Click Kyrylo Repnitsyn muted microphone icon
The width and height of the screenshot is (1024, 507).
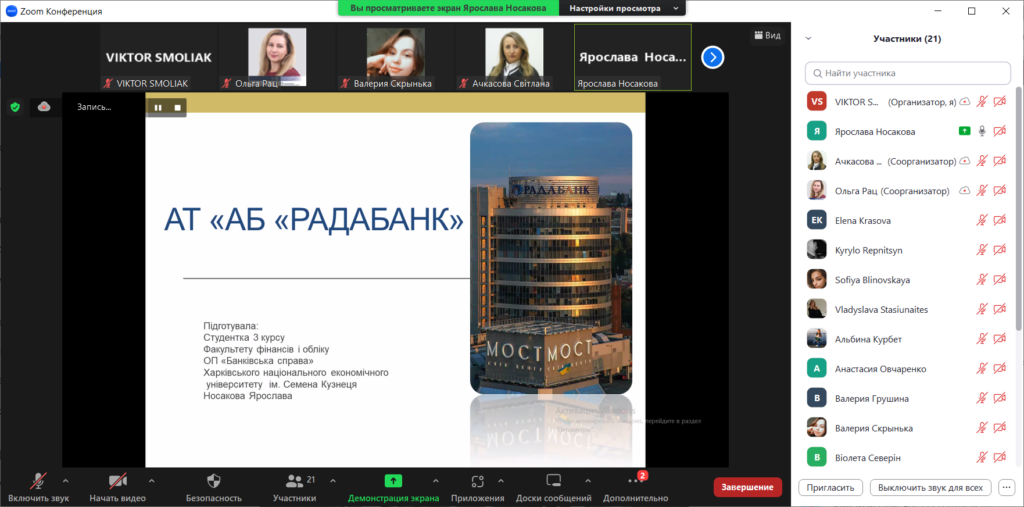982,250
